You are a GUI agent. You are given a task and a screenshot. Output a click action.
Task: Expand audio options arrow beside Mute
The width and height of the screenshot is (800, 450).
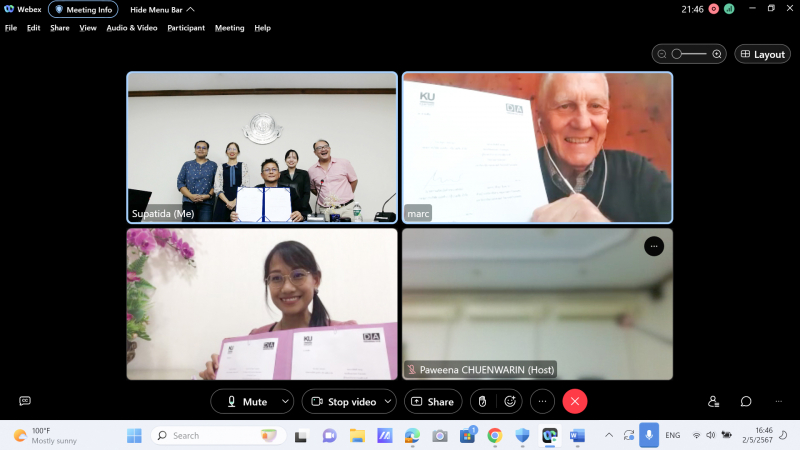pos(285,401)
